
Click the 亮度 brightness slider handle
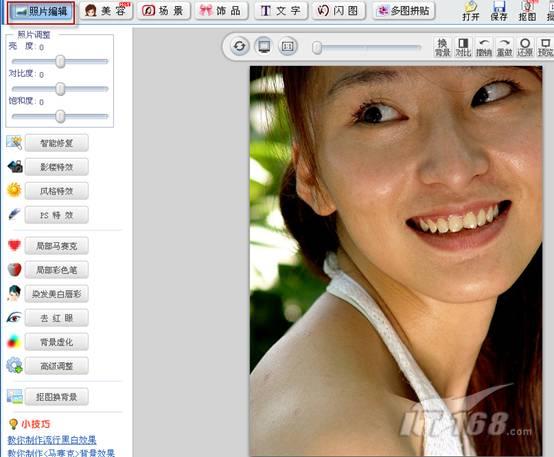click(60, 61)
